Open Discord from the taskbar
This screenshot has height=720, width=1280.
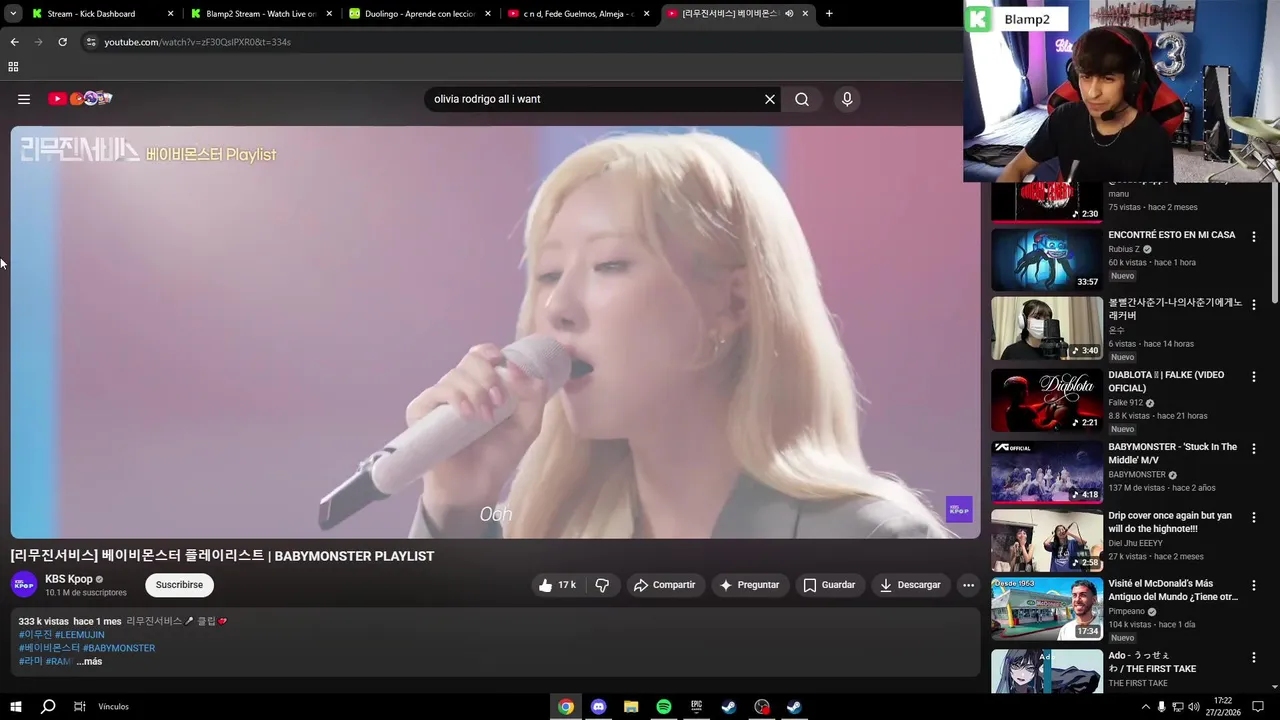[598, 707]
